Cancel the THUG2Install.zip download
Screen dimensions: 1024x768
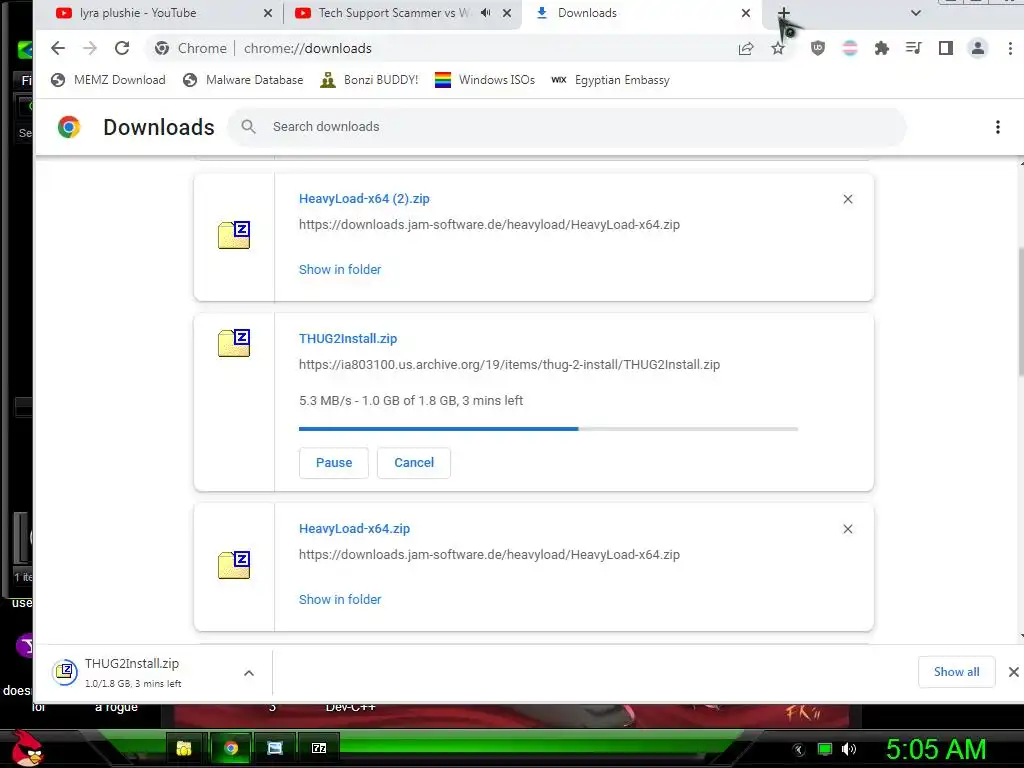(x=414, y=462)
